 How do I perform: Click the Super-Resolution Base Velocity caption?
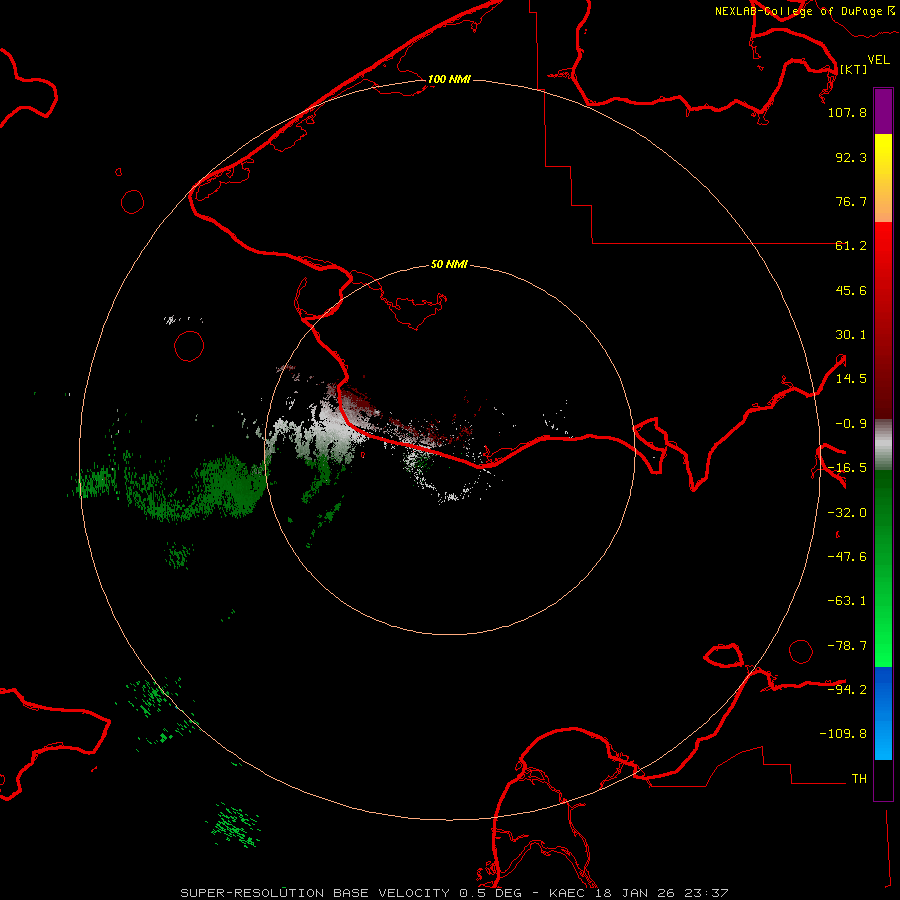455,893
